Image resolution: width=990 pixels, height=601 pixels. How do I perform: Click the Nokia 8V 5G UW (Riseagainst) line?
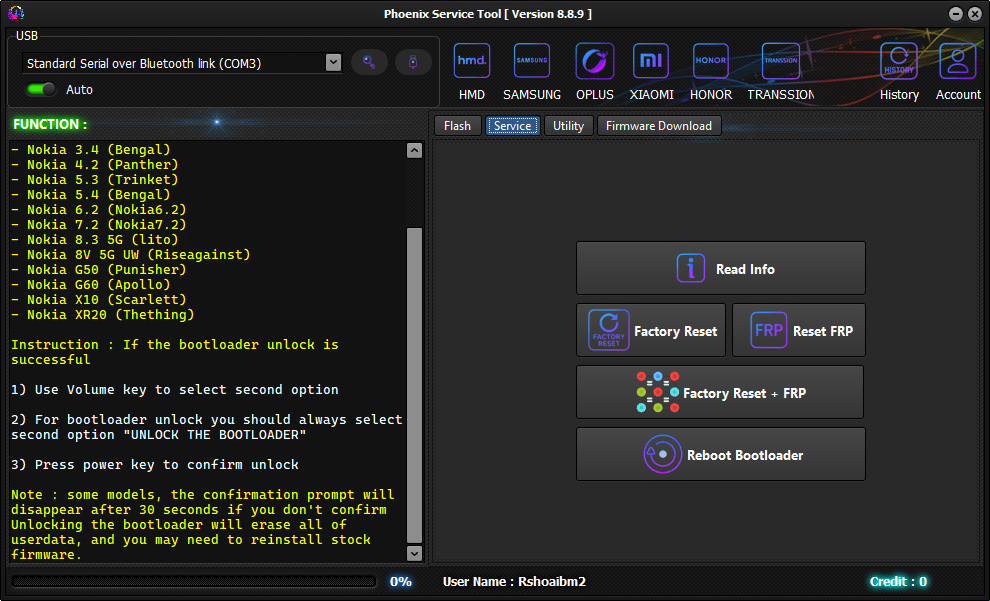click(x=131, y=255)
